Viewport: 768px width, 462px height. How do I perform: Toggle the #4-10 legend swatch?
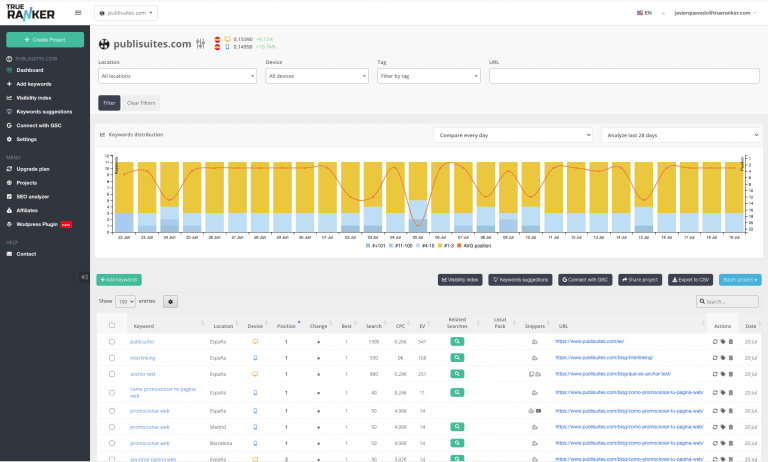click(x=418, y=246)
